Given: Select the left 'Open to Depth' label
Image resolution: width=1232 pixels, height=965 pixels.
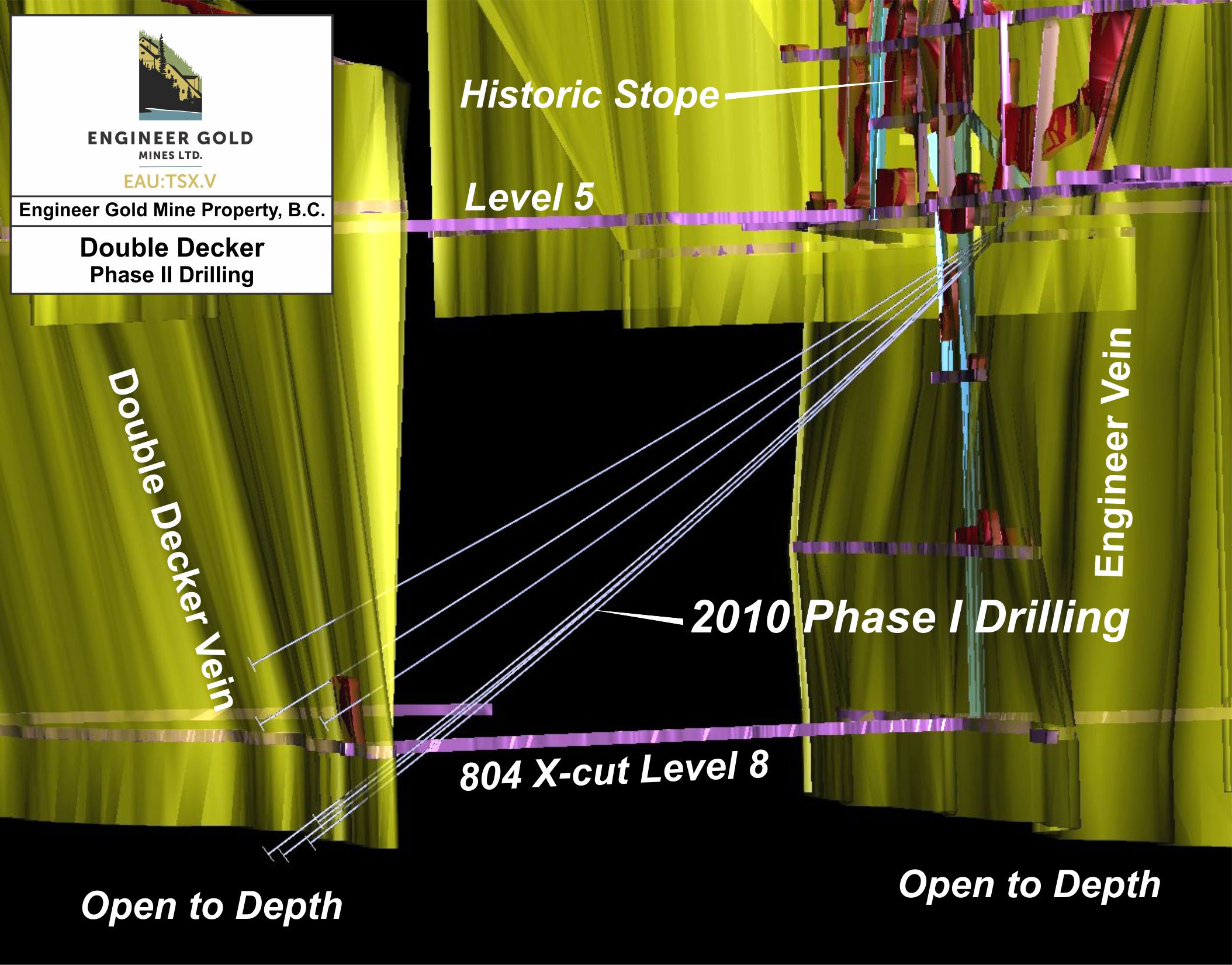Looking at the screenshot, I should point(212,906).
